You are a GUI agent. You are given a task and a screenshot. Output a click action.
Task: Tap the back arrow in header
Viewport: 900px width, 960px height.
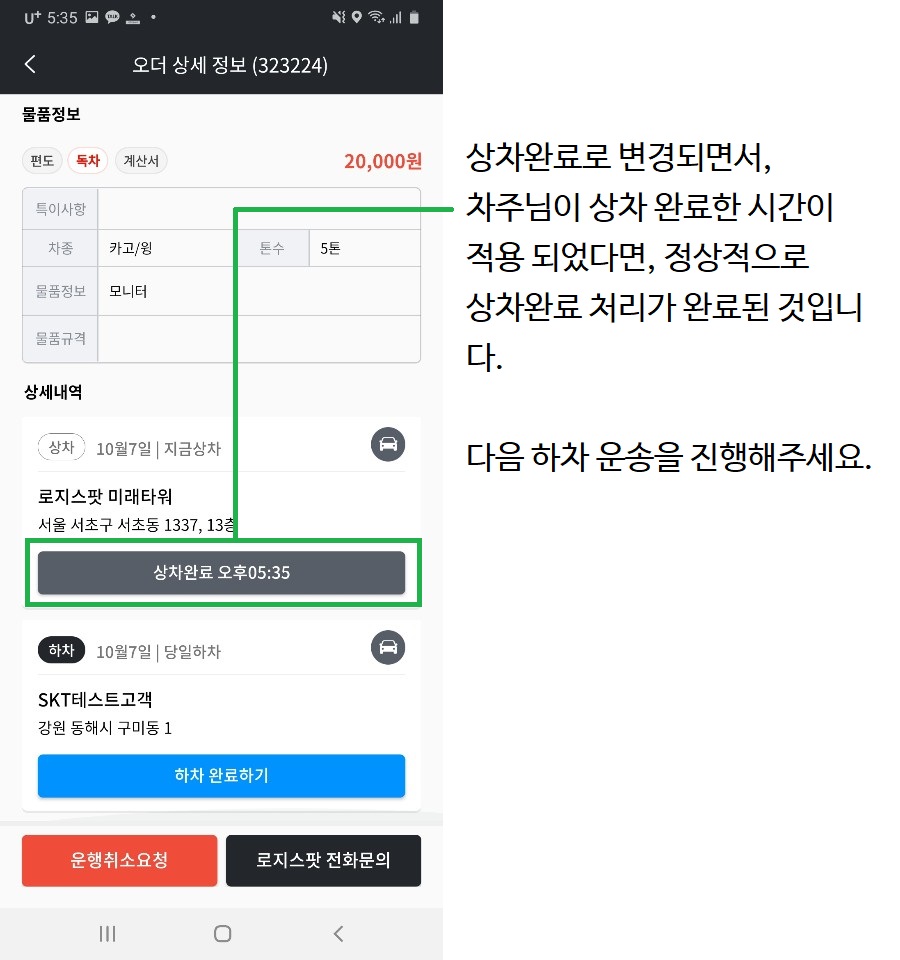pyautogui.click(x=30, y=65)
